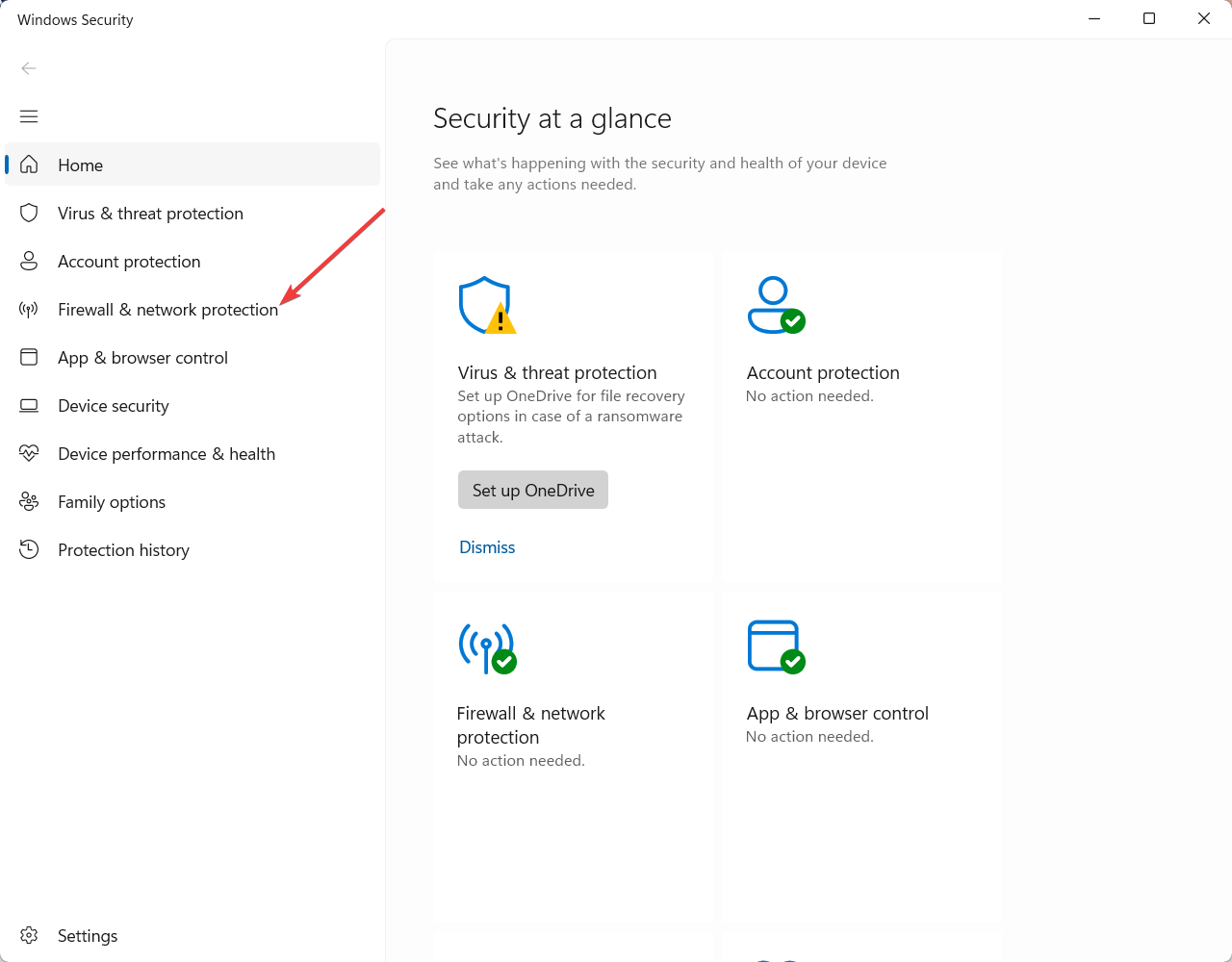Open Virus & threat protection in sidebar
The width and height of the screenshot is (1232, 962).
(192, 213)
